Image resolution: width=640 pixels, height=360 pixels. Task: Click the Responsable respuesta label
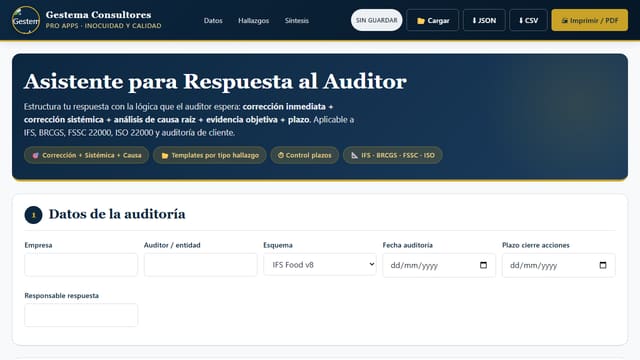[x=62, y=296]
